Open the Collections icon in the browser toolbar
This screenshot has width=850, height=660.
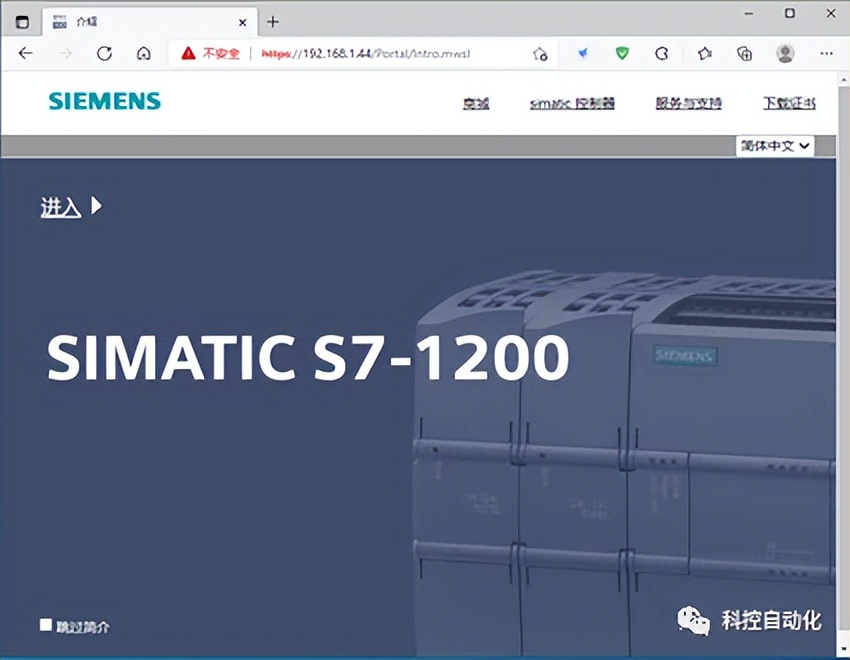point(744,53)
